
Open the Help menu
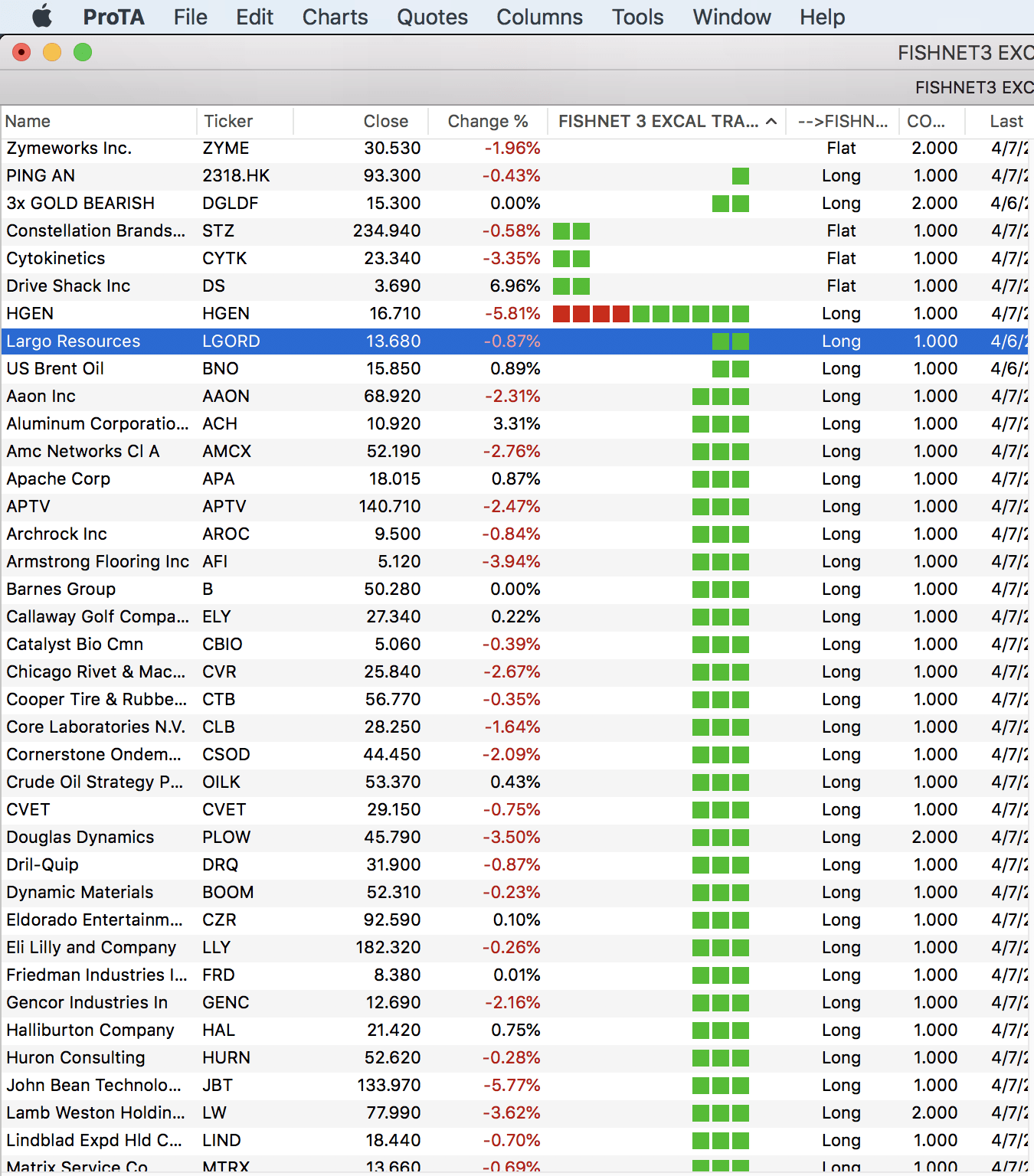(x=822, y=17)
